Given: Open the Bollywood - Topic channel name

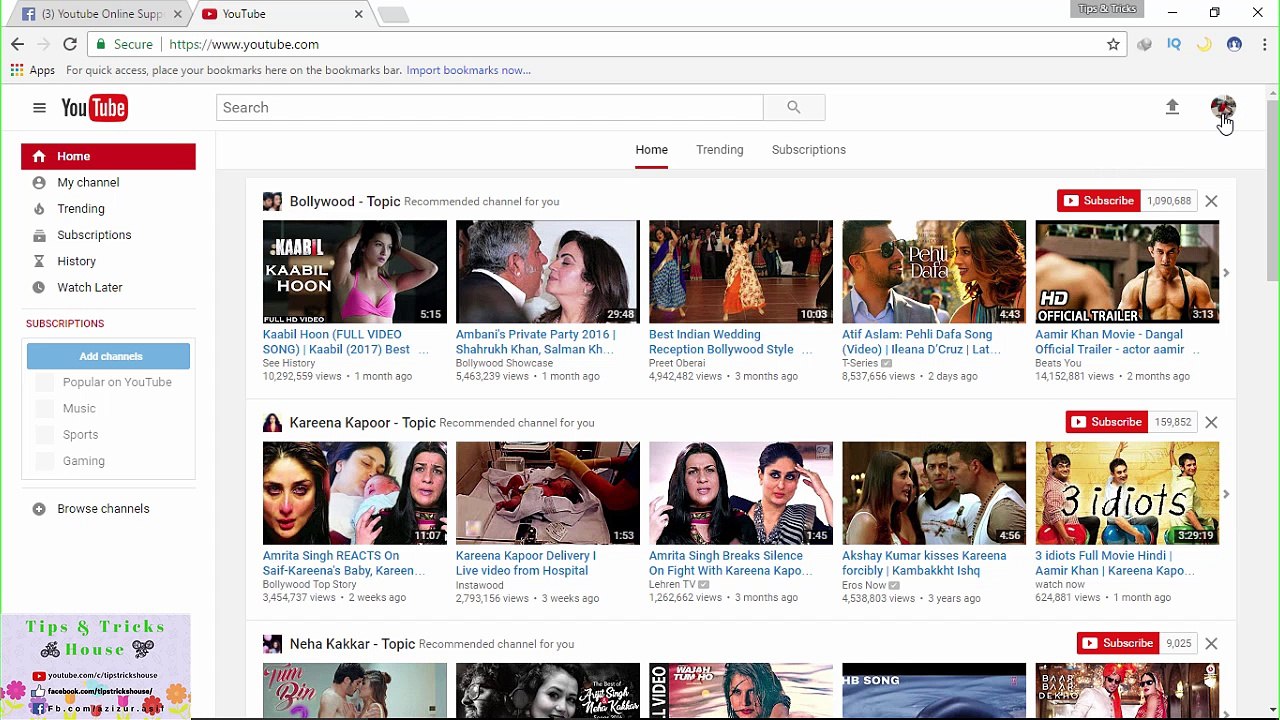Looking at the screenshot, I should tap(345, 201).
